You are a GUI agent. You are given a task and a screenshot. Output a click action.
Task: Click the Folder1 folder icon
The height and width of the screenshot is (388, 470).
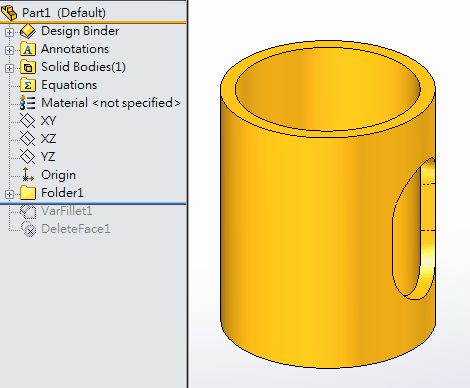(x=28, y=193)
